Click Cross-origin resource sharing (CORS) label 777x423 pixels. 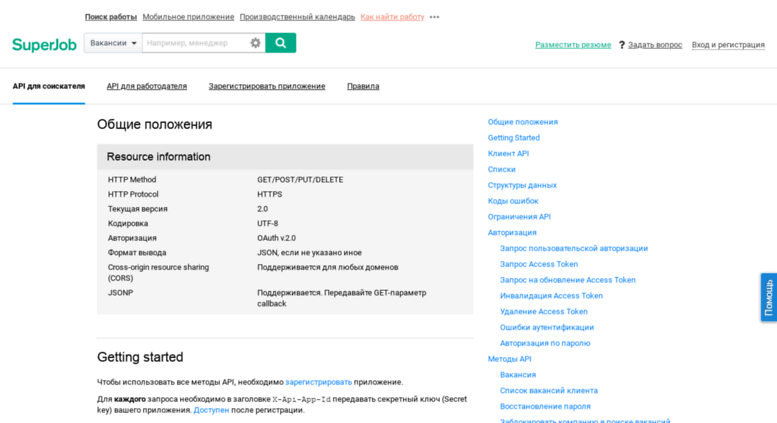[x=159, y=273]
